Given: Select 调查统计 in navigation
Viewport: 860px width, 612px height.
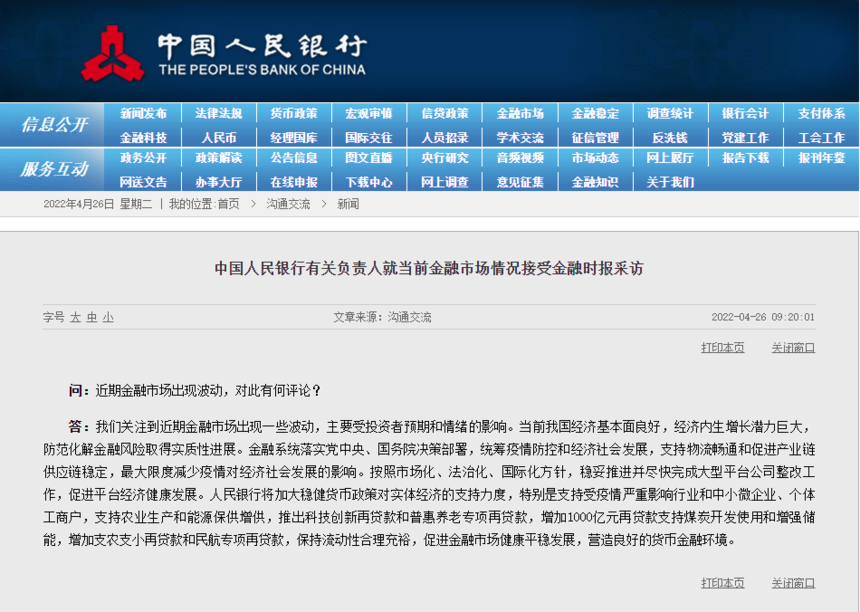Looking at the screenshot, I should (x=670, y=114).
